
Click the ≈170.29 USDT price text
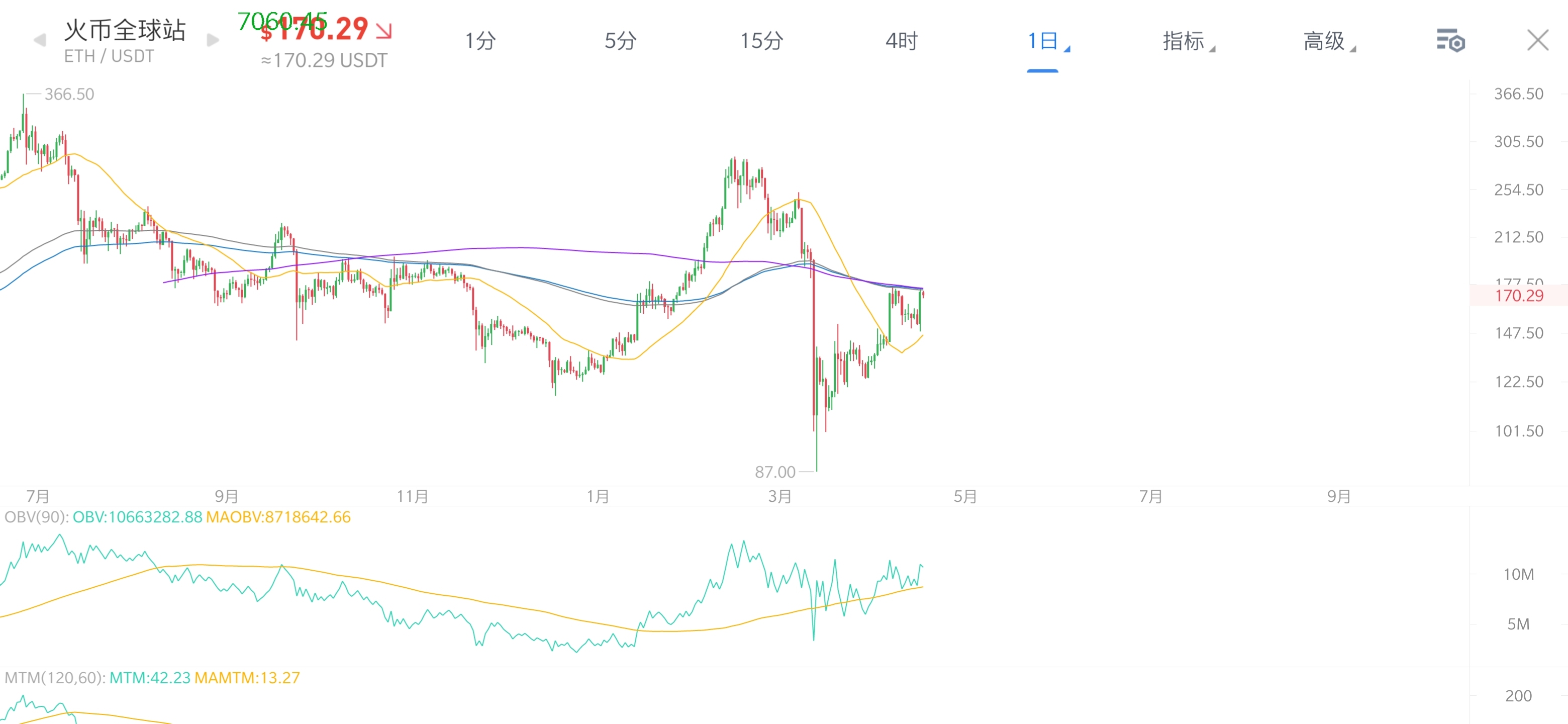(324, 60)
